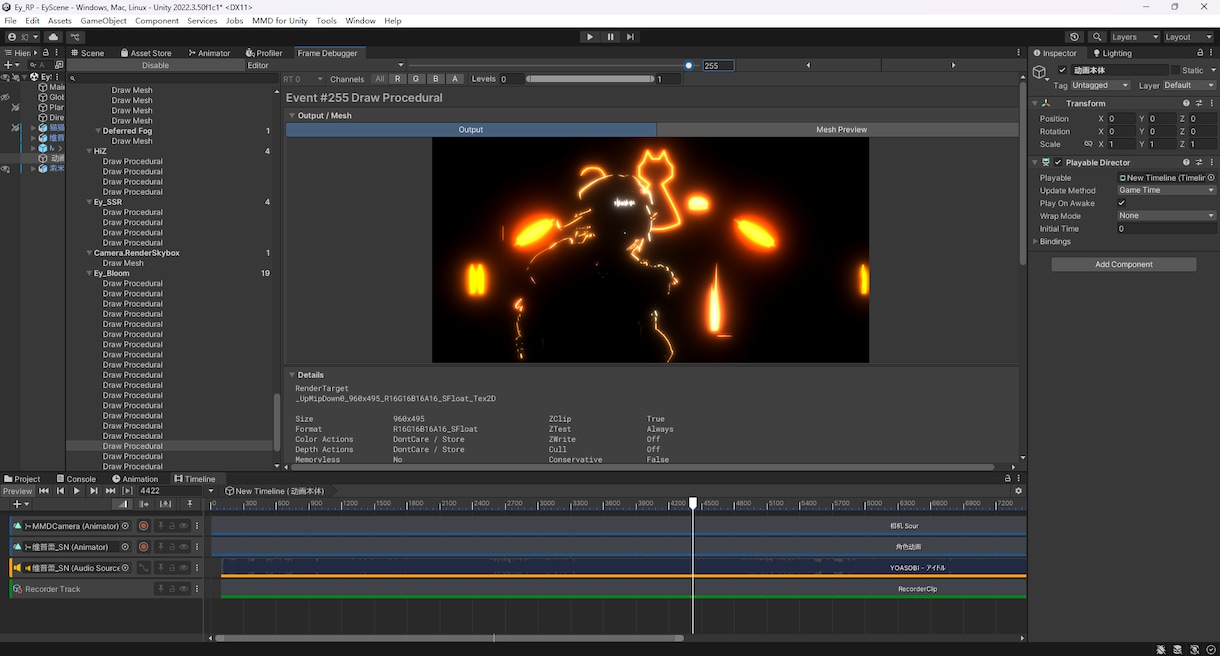Switch to the Scene tab

[88, 53]
